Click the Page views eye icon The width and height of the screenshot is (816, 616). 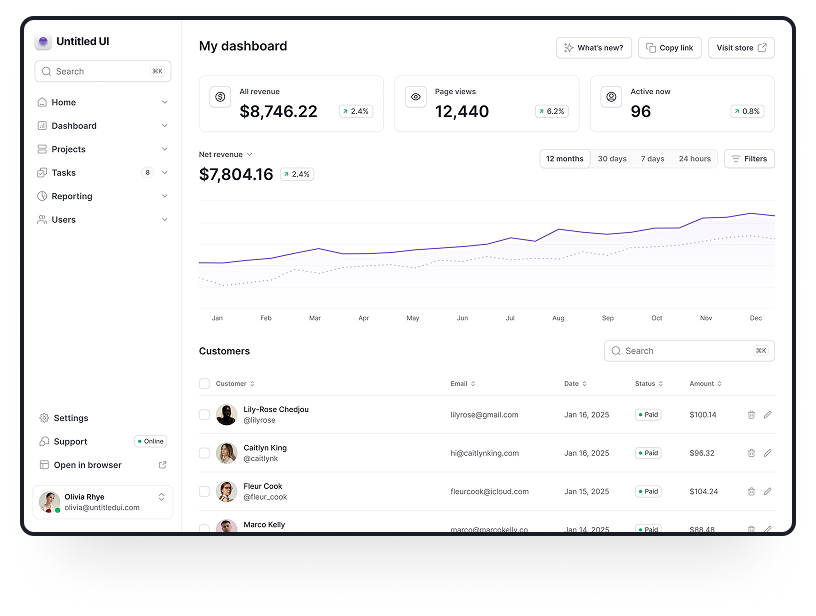416,97
